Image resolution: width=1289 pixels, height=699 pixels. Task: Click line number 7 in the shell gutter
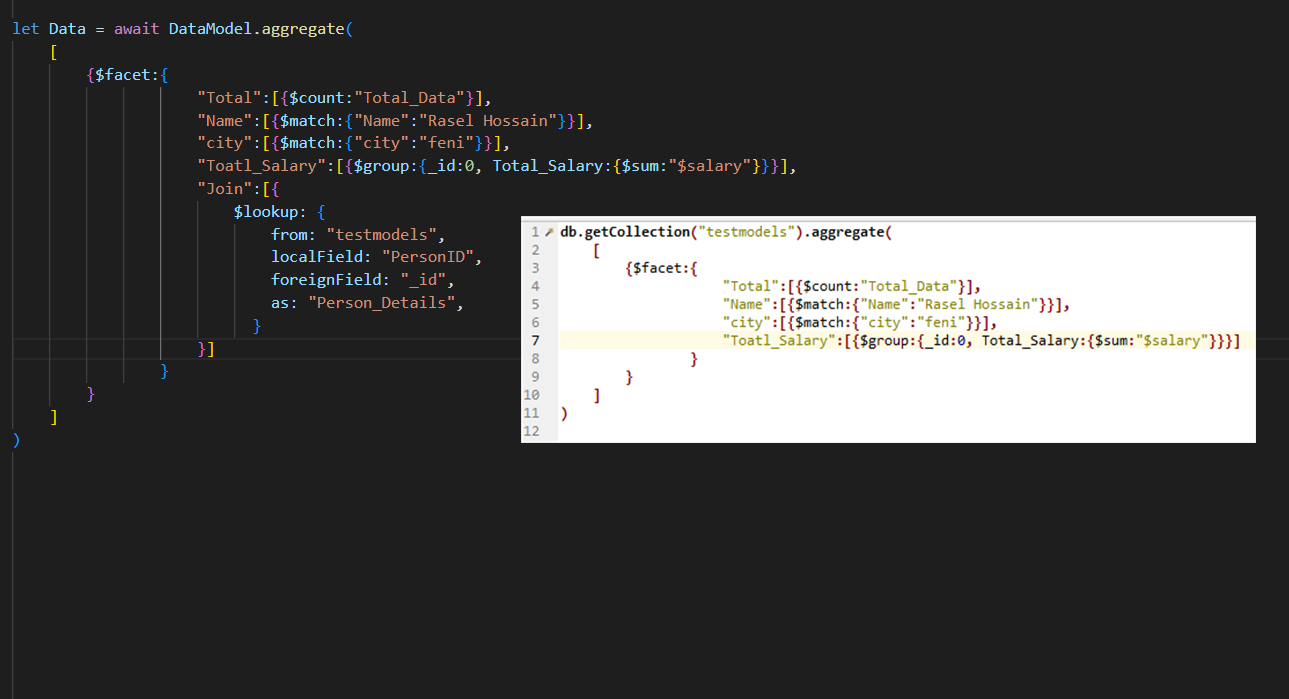point(535,341)
